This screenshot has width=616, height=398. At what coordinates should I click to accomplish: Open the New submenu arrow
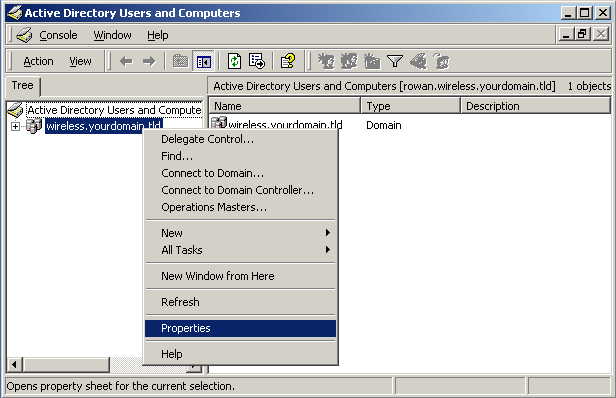click(x=328, y=233)
